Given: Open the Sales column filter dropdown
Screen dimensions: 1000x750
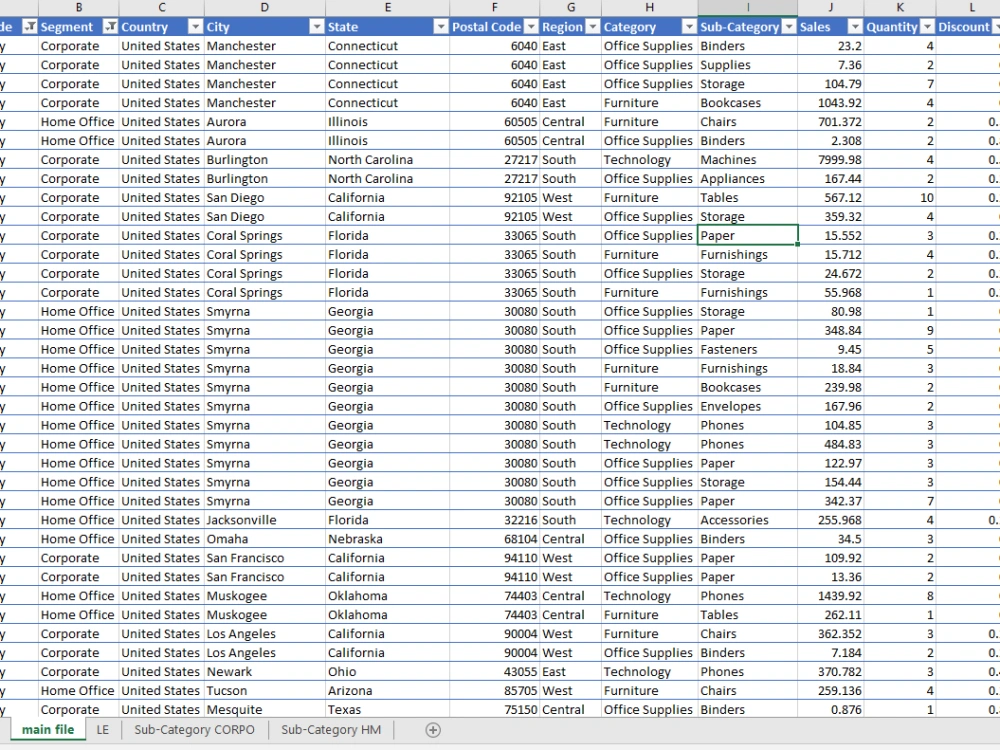Looking at the screenshot, I should pos(855,27).
